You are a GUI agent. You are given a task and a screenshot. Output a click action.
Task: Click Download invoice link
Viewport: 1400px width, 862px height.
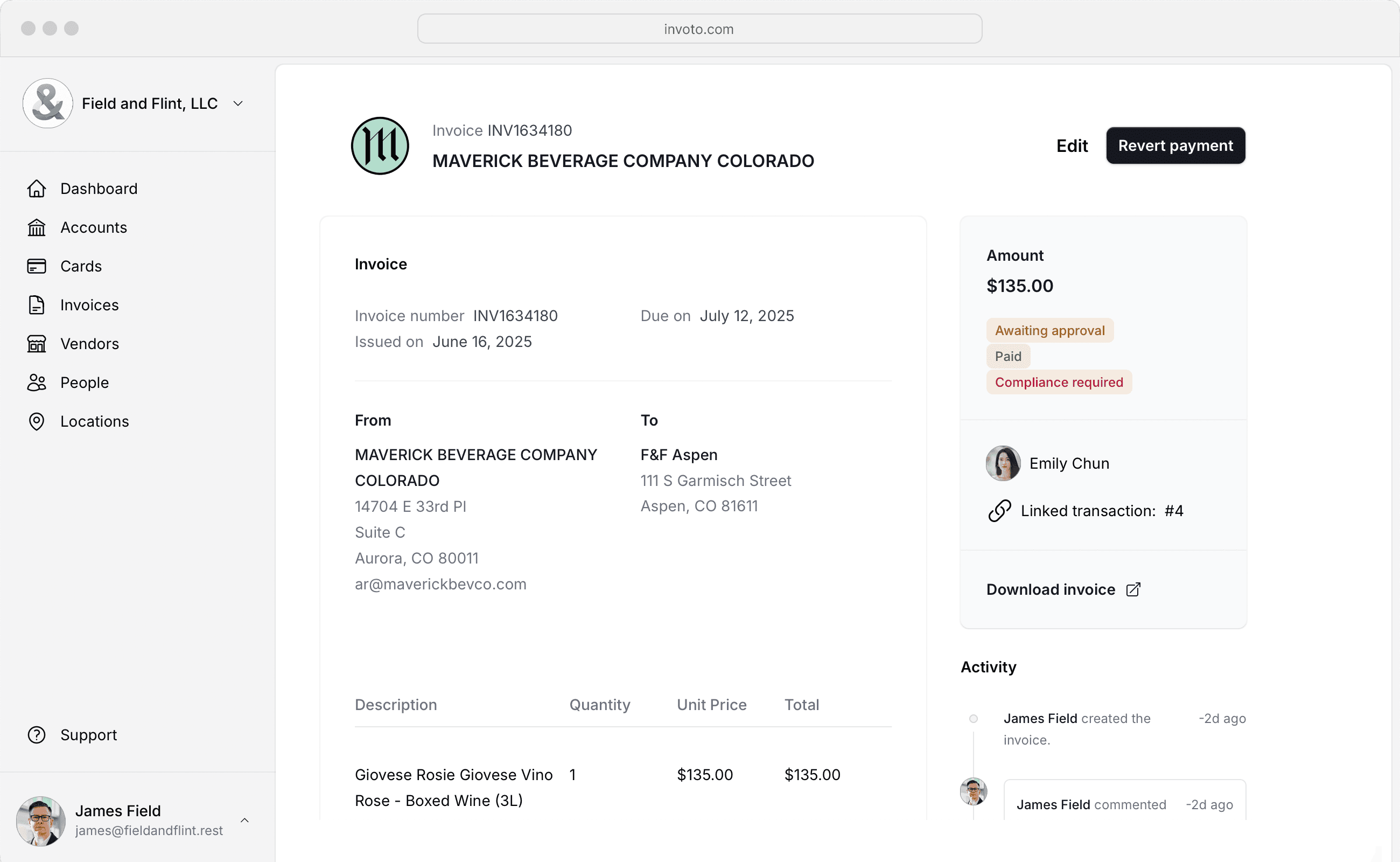(1051, 589)
